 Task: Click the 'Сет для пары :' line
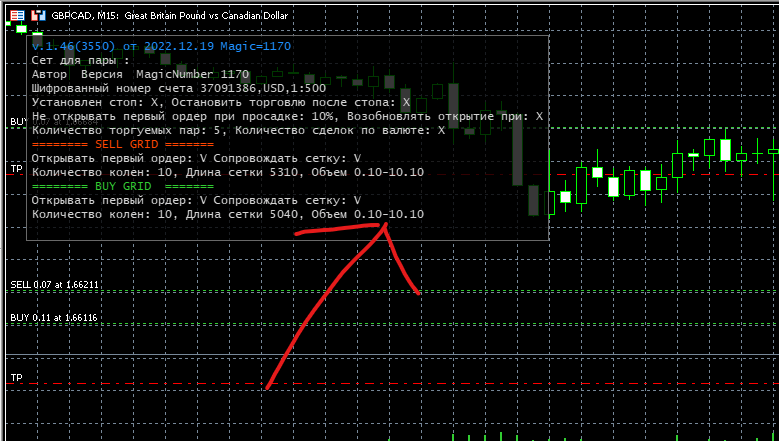80,61
